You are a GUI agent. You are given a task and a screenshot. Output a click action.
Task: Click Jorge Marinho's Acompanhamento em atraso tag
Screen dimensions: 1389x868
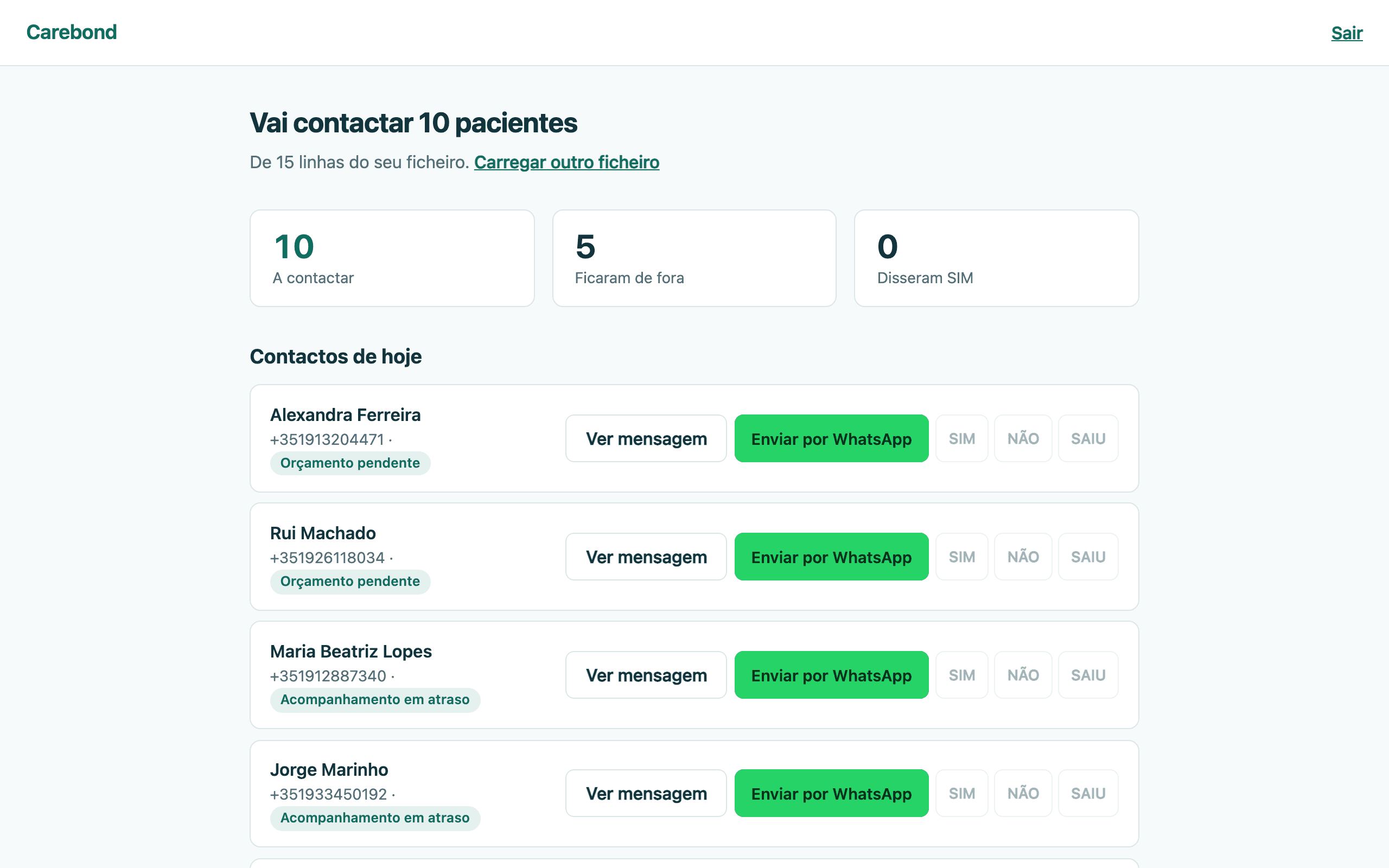375,818
